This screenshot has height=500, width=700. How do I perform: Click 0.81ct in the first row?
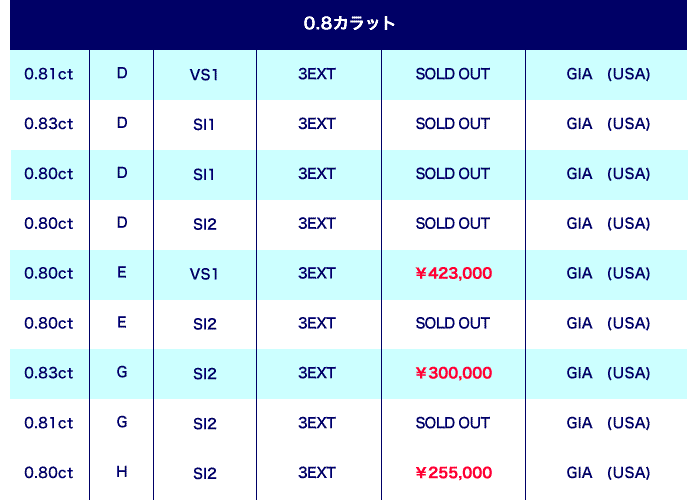(49, 74)
